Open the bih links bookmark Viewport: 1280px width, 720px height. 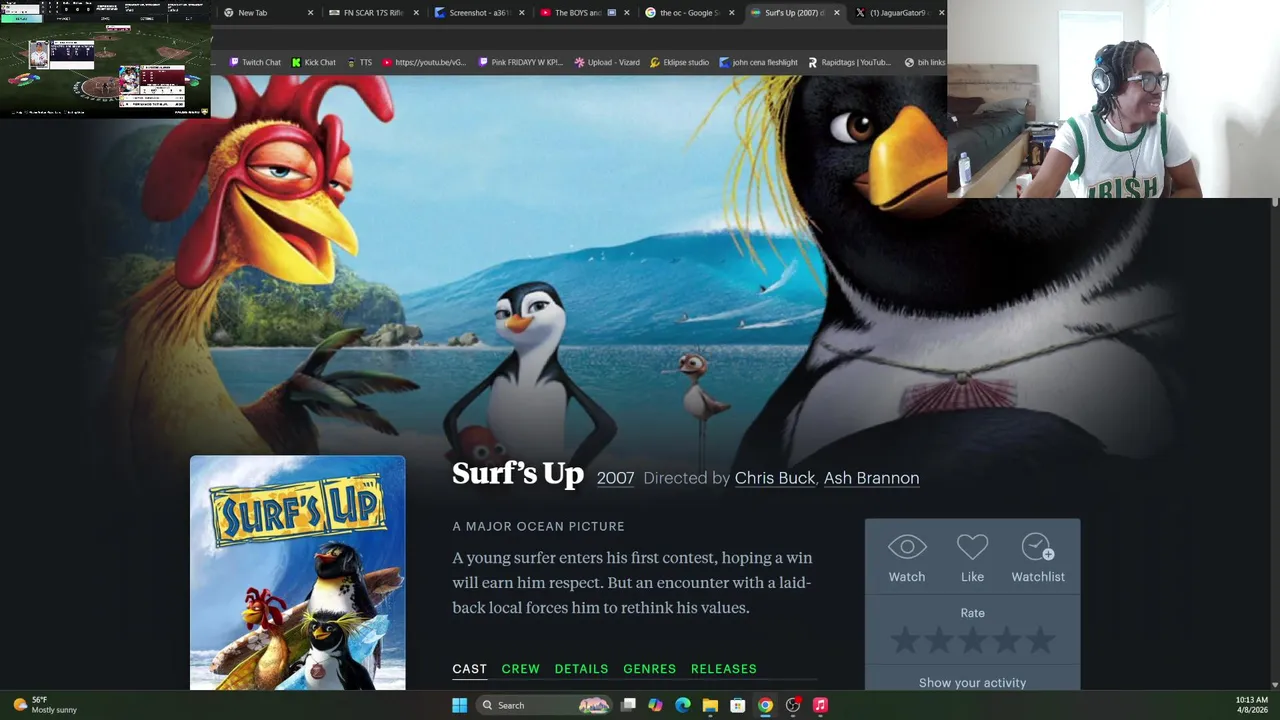tap(924, 62)
